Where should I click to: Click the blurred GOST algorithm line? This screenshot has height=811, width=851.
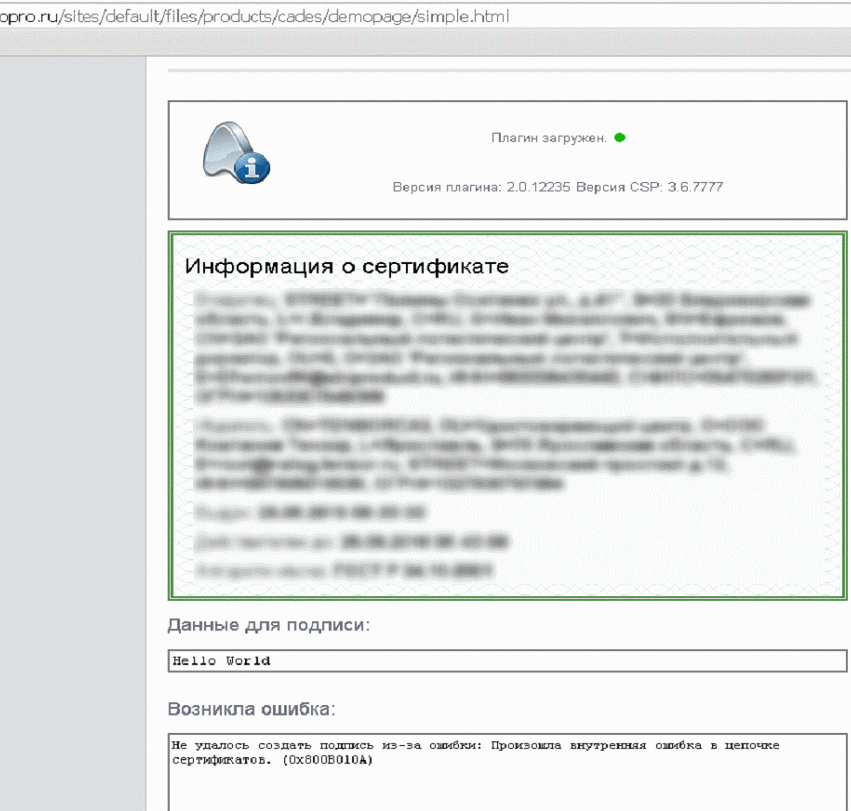(x=345, y=571)
